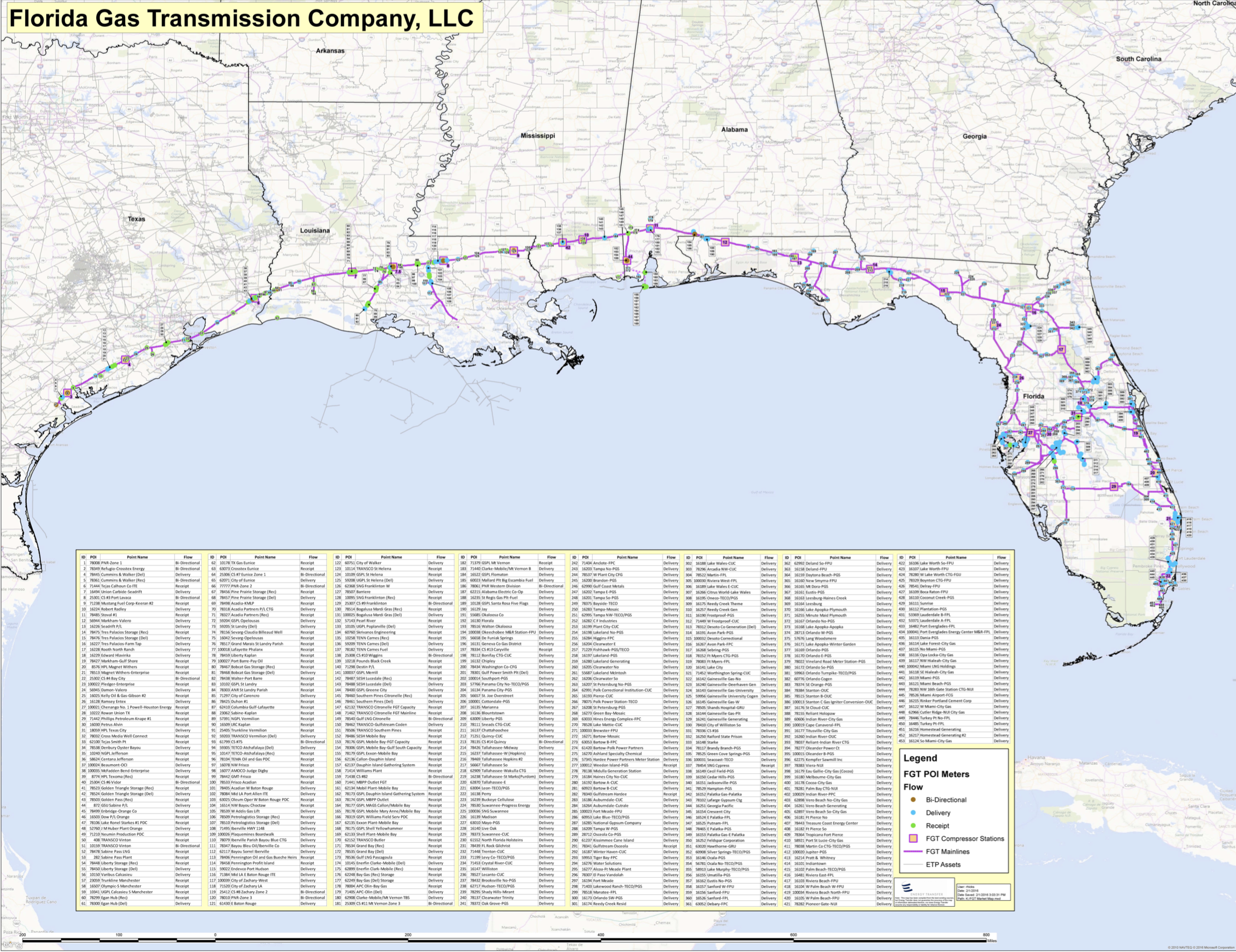Click the Louisiana state label
Screen dimensions: 1236x952
[x=315, y=230]
